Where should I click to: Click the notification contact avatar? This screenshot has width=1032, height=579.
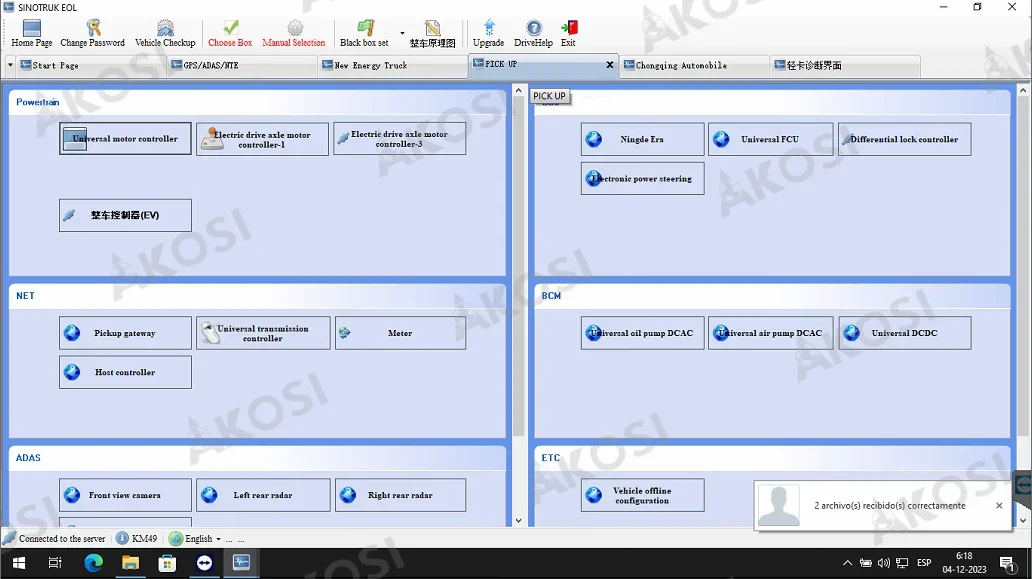(x=779, y=505)
